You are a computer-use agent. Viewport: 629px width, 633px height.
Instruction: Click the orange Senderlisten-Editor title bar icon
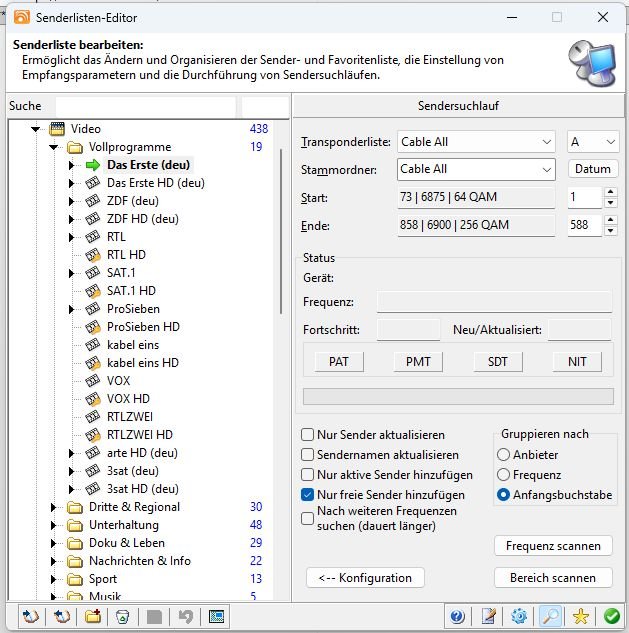pos(22,17)
